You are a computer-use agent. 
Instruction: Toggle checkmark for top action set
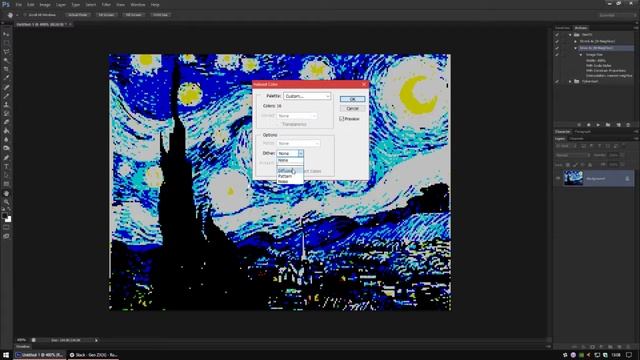click(x=557, y=35)
